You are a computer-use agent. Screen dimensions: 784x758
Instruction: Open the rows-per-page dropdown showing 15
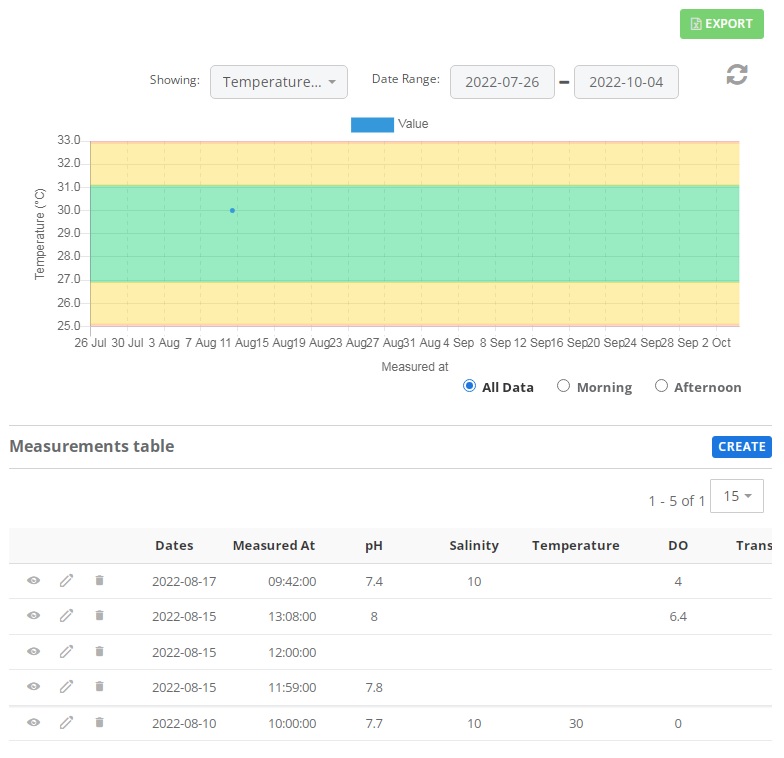tap(736, 496)
